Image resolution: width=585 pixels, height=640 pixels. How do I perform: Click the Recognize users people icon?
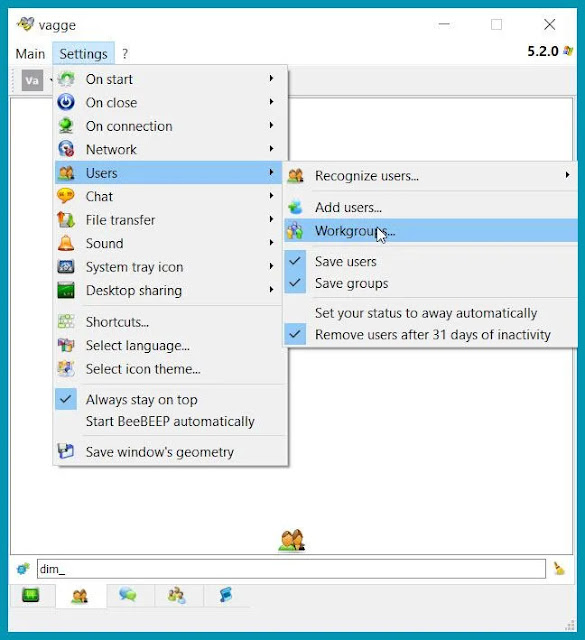coord(295,176)
